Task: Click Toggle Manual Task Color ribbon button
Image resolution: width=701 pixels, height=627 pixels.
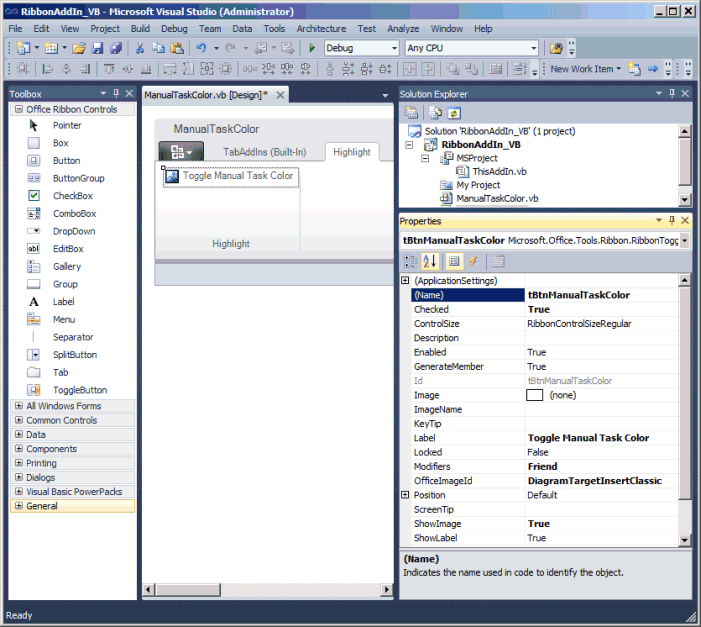Action: pos(231,176)
